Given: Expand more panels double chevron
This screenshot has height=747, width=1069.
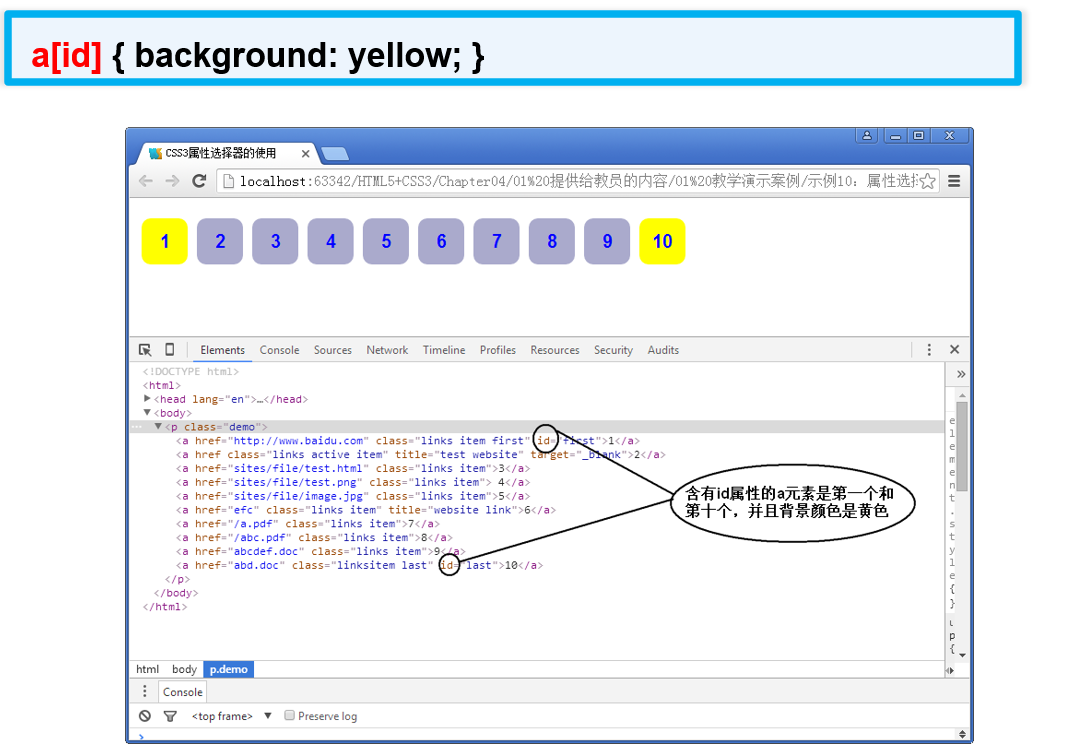Looking at the screenshot, I should pos(961,374).
